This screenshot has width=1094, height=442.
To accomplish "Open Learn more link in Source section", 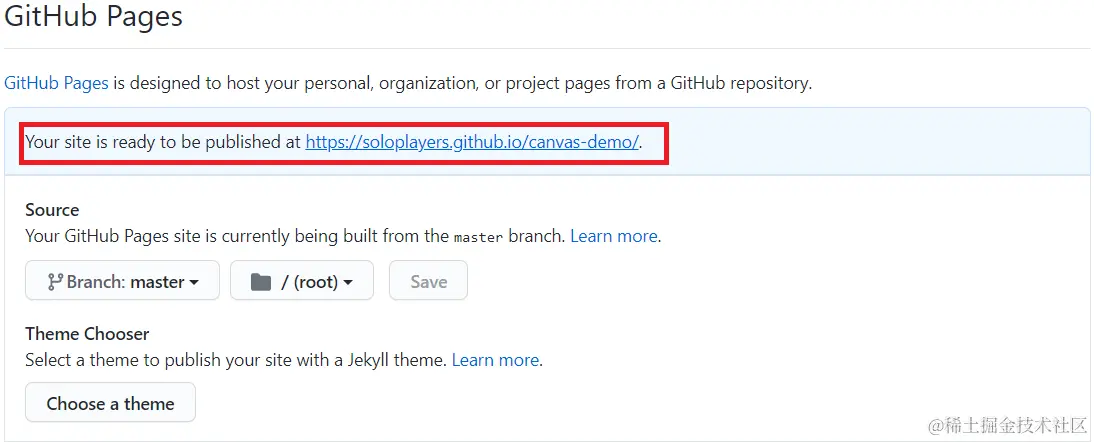I will pyautogui.click(x=613, y=237).
